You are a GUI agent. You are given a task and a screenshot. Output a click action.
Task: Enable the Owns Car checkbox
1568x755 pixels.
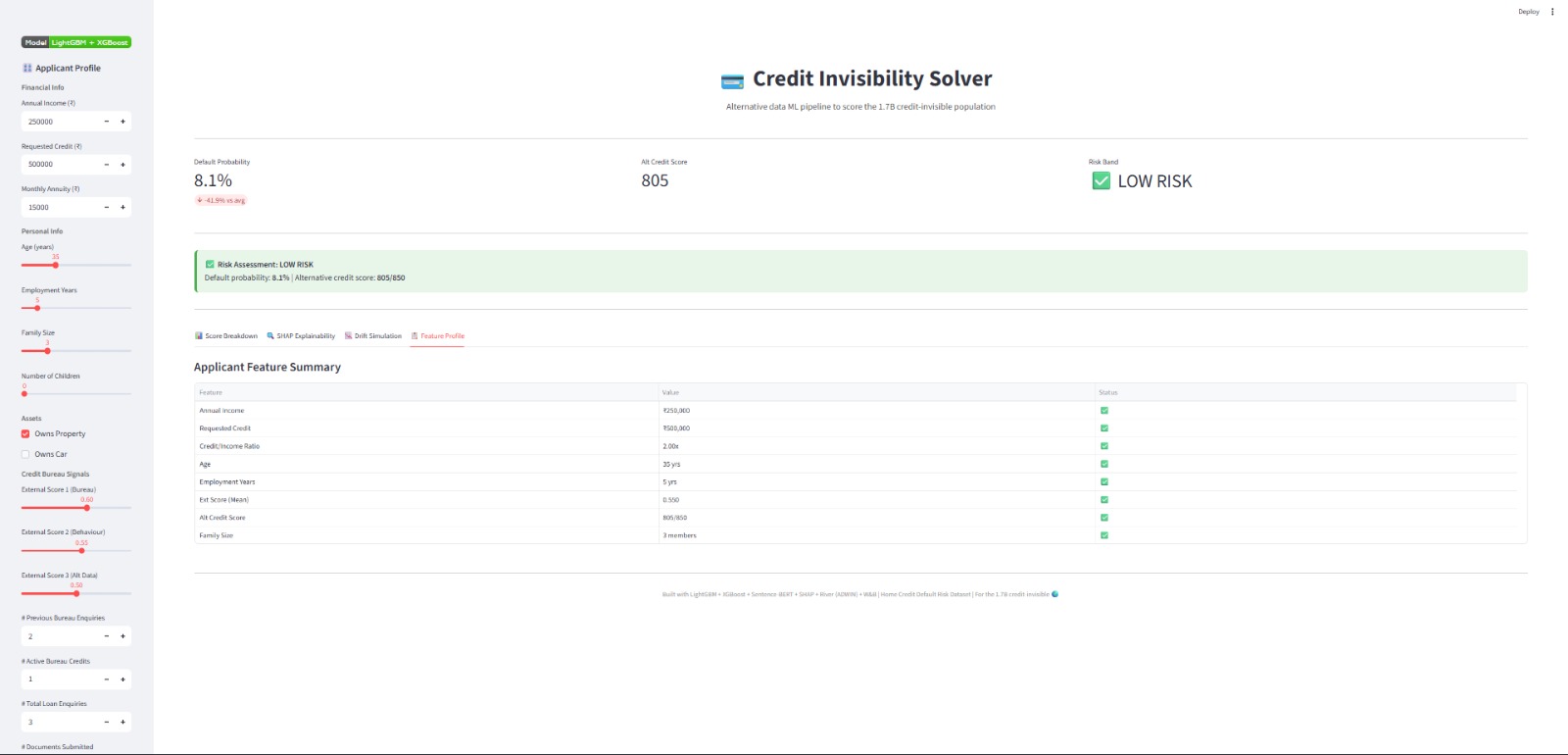pyautogui.click(x=25, y=454)
